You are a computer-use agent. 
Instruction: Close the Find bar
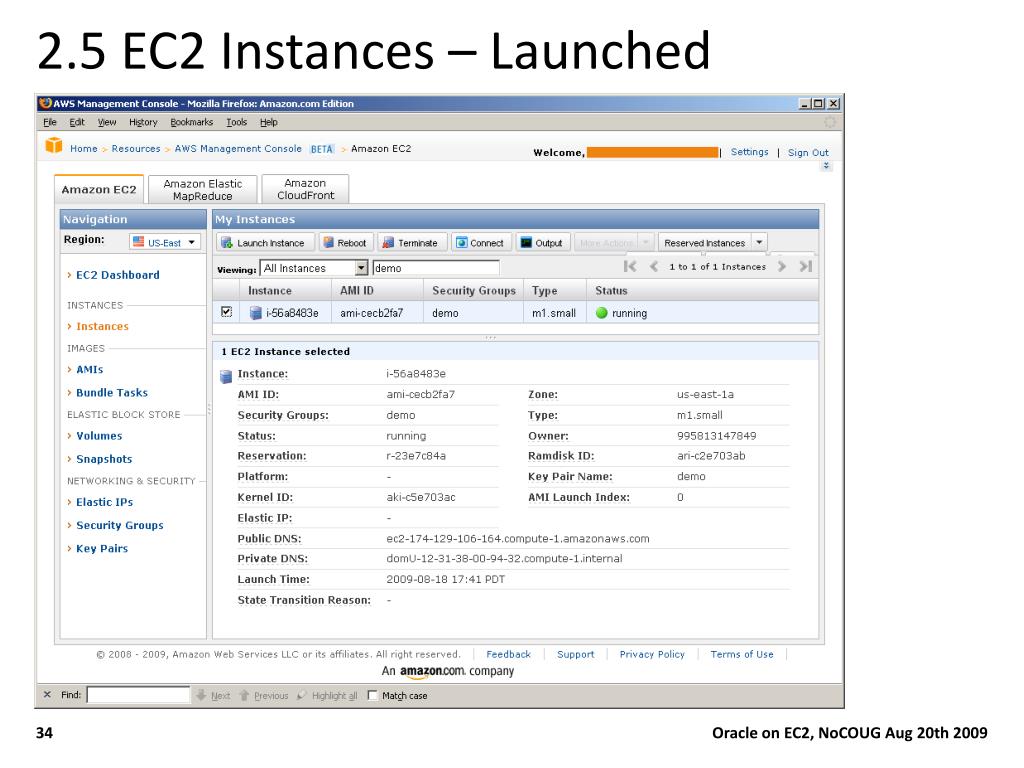point(47,695)
